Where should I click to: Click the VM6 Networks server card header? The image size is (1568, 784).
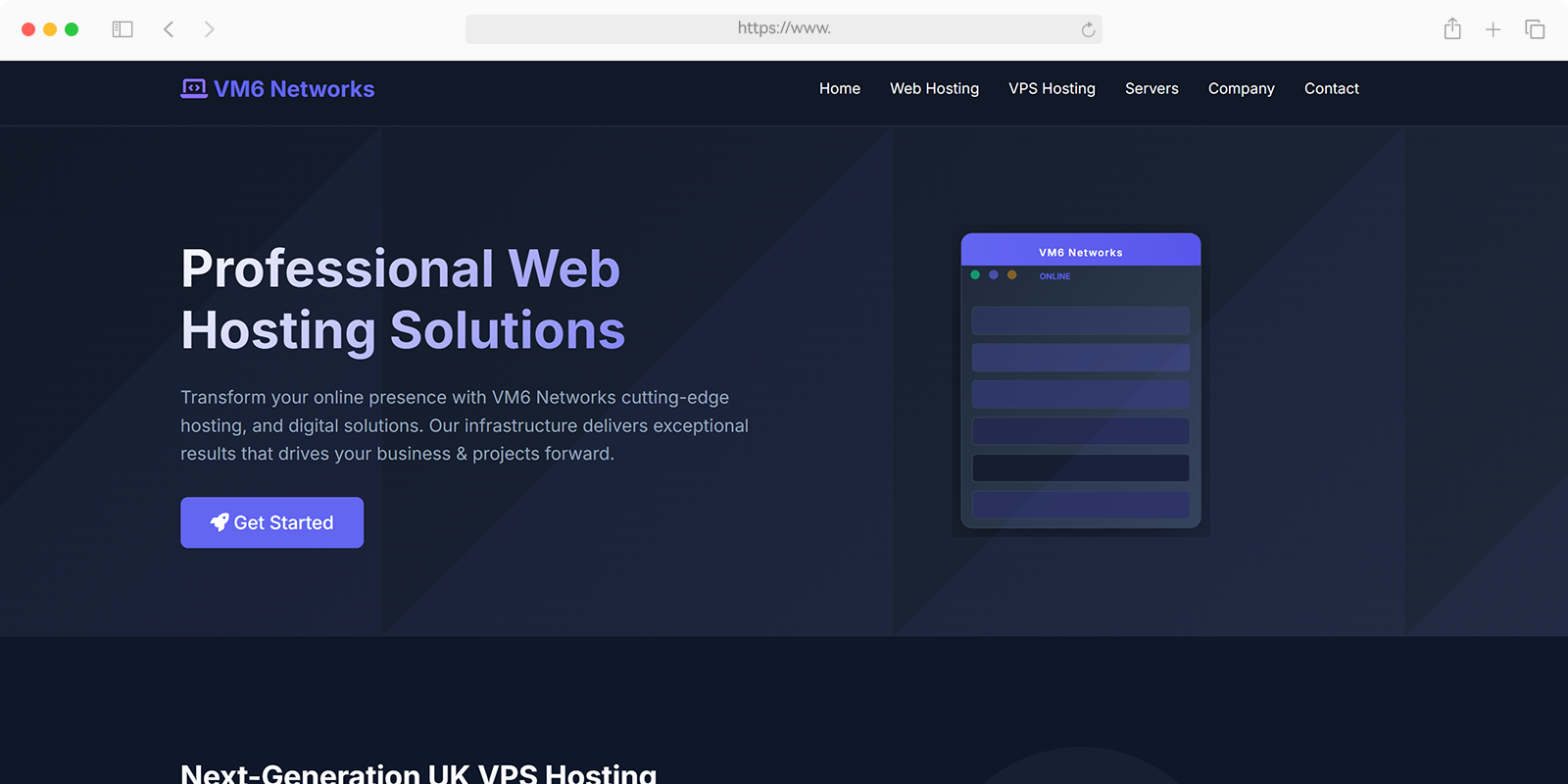(x=1080, y=252)
